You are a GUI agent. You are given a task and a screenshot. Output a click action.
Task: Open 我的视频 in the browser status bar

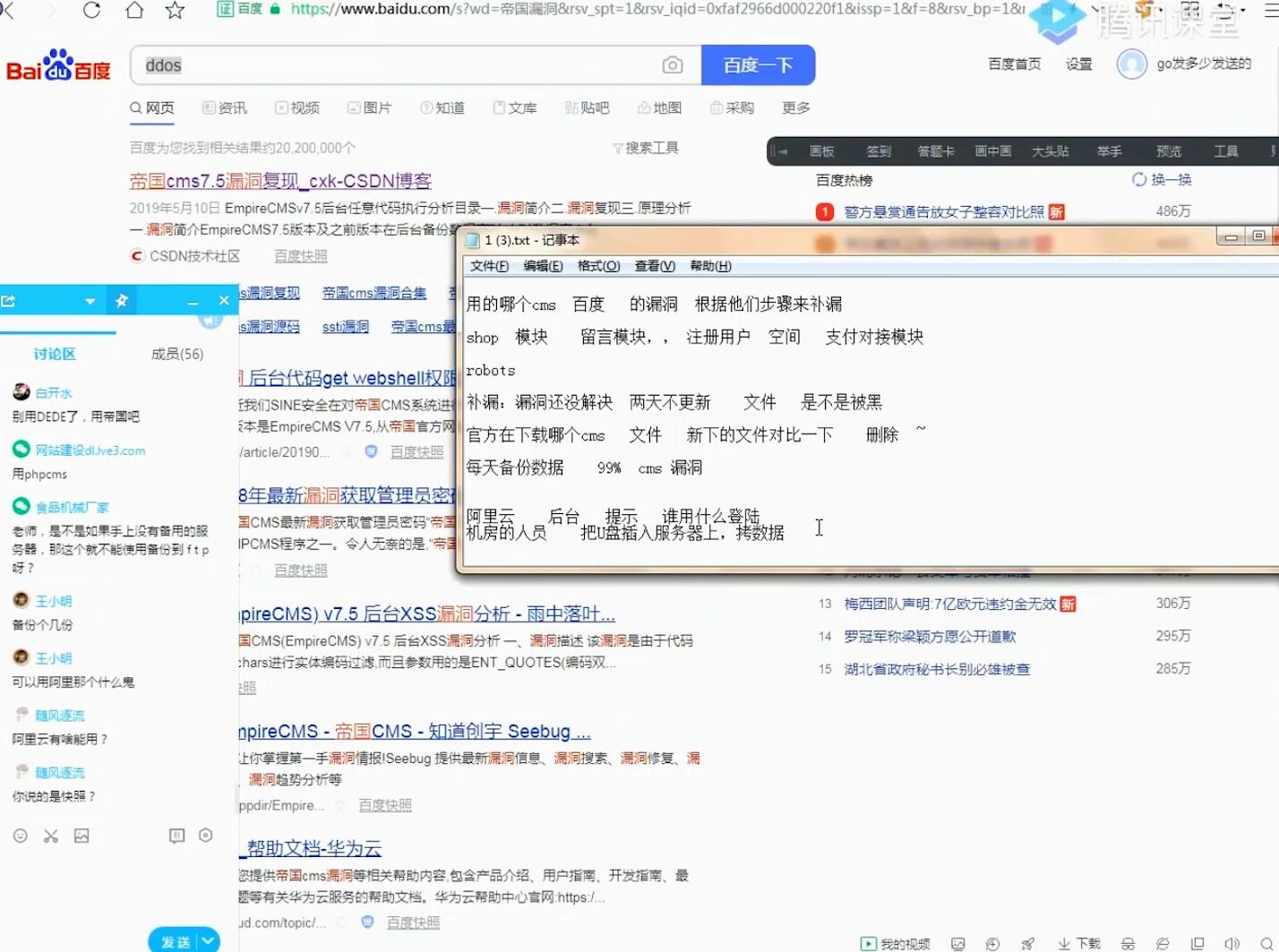(x=896, y=944)
